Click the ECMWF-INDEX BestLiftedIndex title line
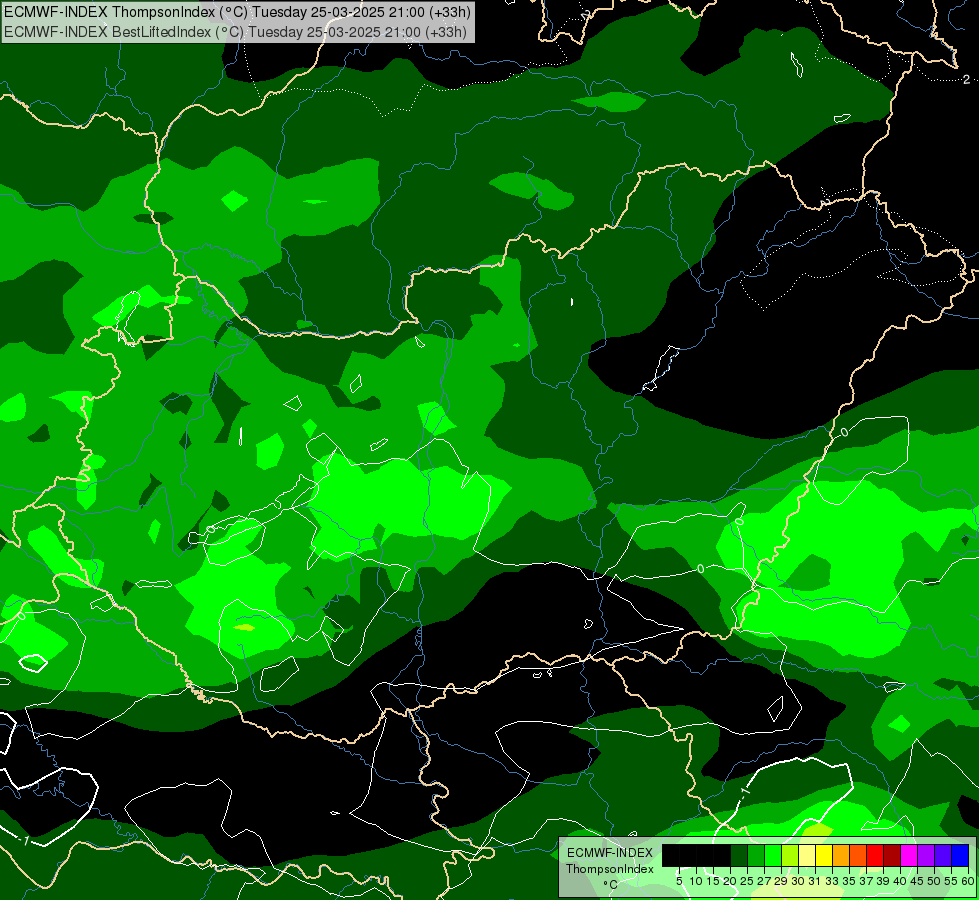This screenshot has height=900, width=979. pyautogui.click(x=235, y=31)
